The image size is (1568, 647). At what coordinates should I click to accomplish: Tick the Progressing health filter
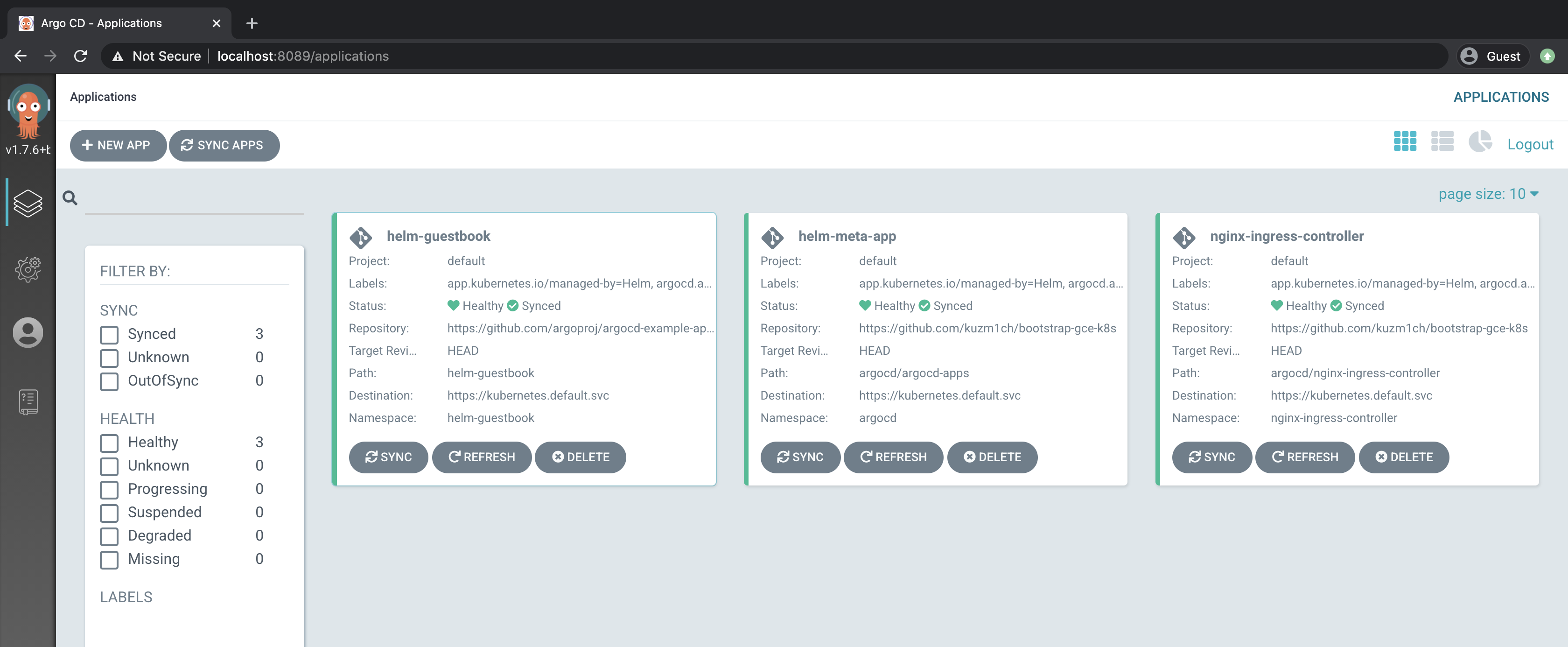click(x=110, y=489)
